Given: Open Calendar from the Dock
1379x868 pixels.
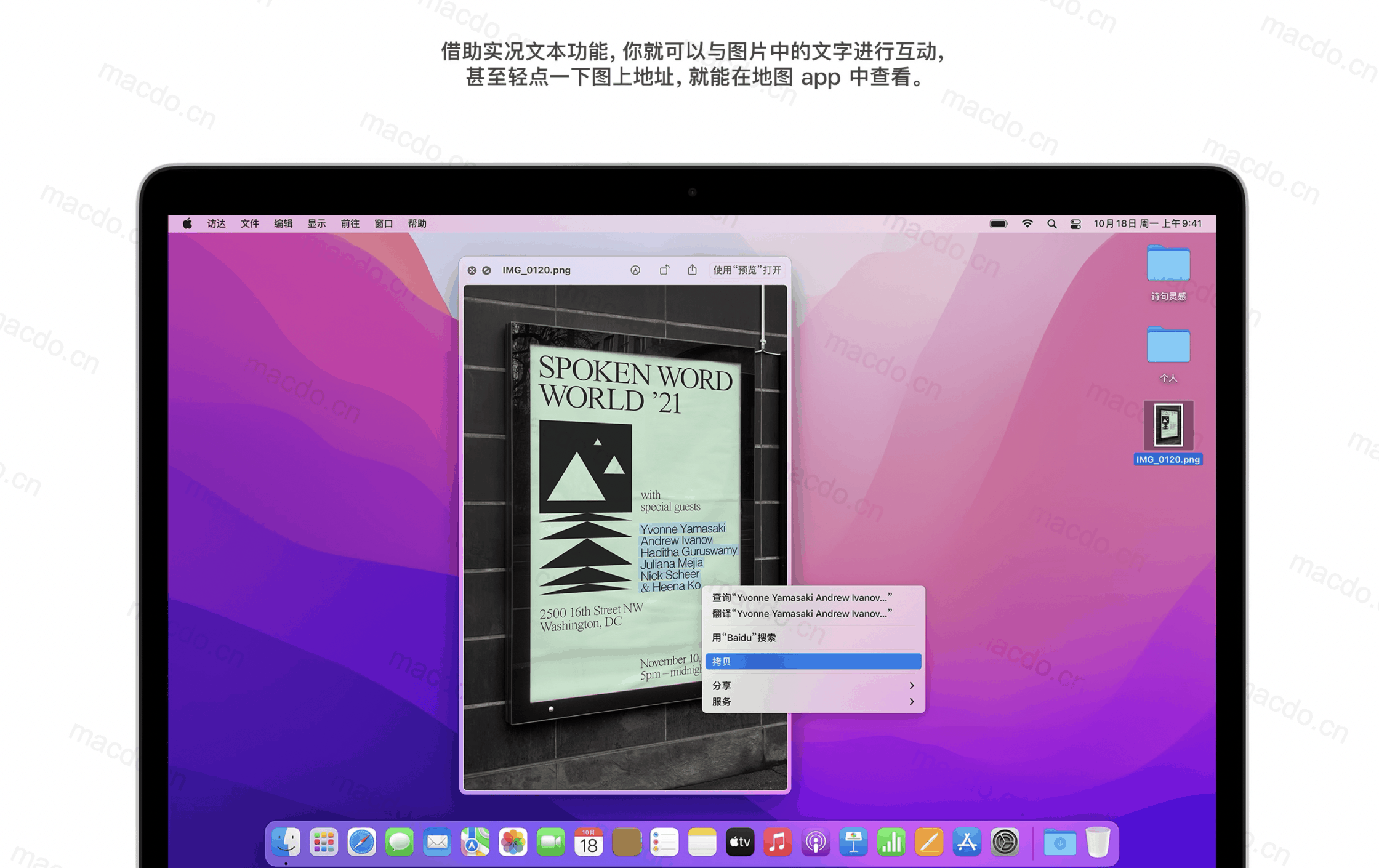Looking at the screenshot, I should click(589, 842).
